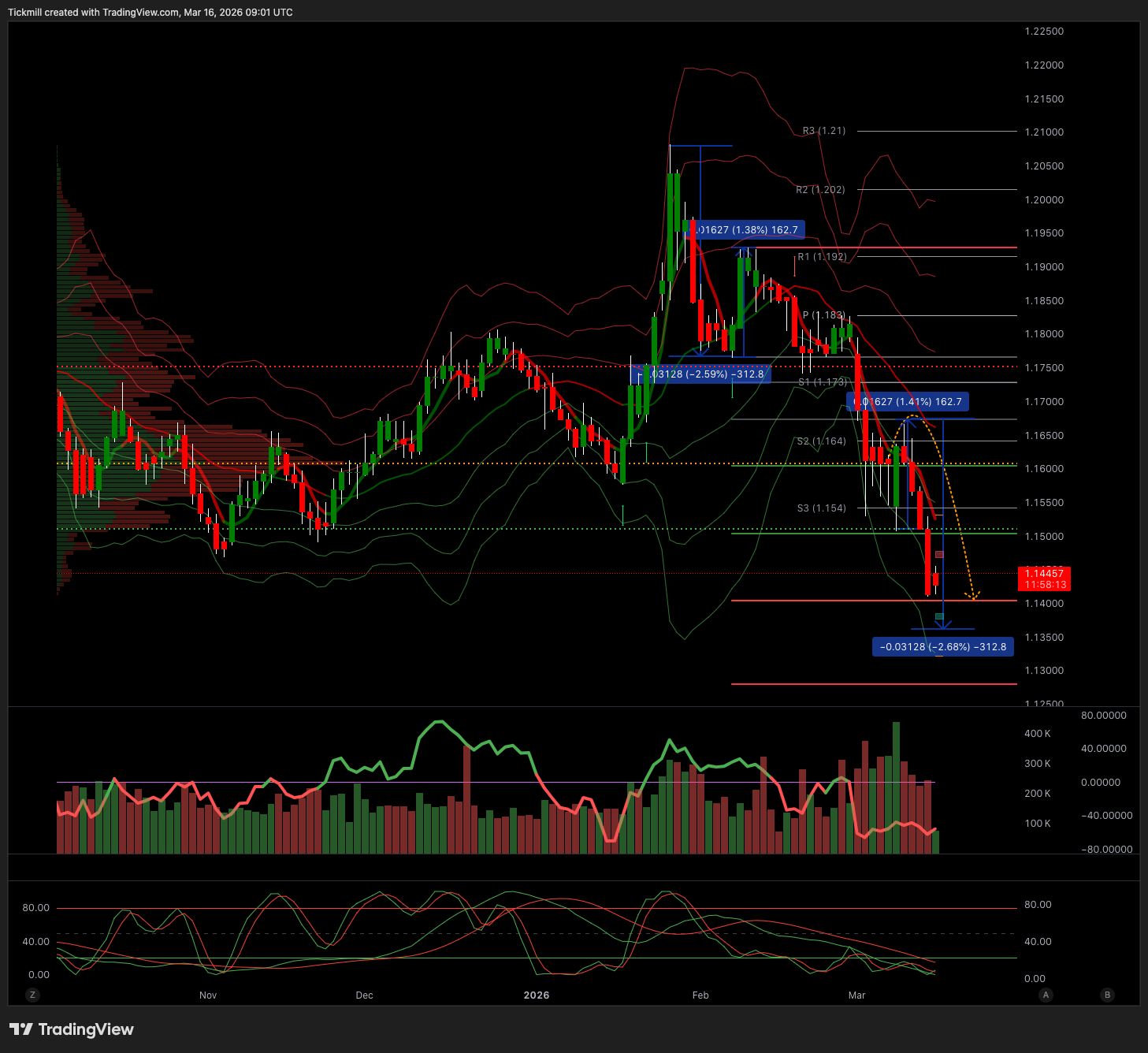Screen dimensions: 1148x1053
Task: Click the TradingView wordmark text
Action: coord(86,1029)
